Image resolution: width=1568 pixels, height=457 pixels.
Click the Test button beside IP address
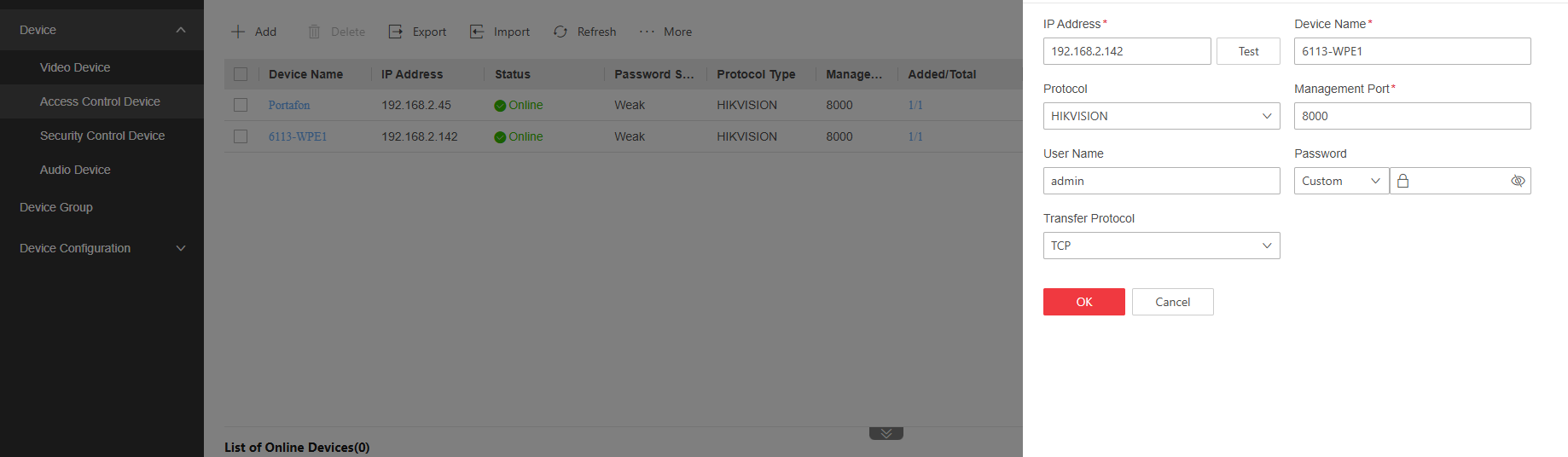click(x=1248, y=51)
